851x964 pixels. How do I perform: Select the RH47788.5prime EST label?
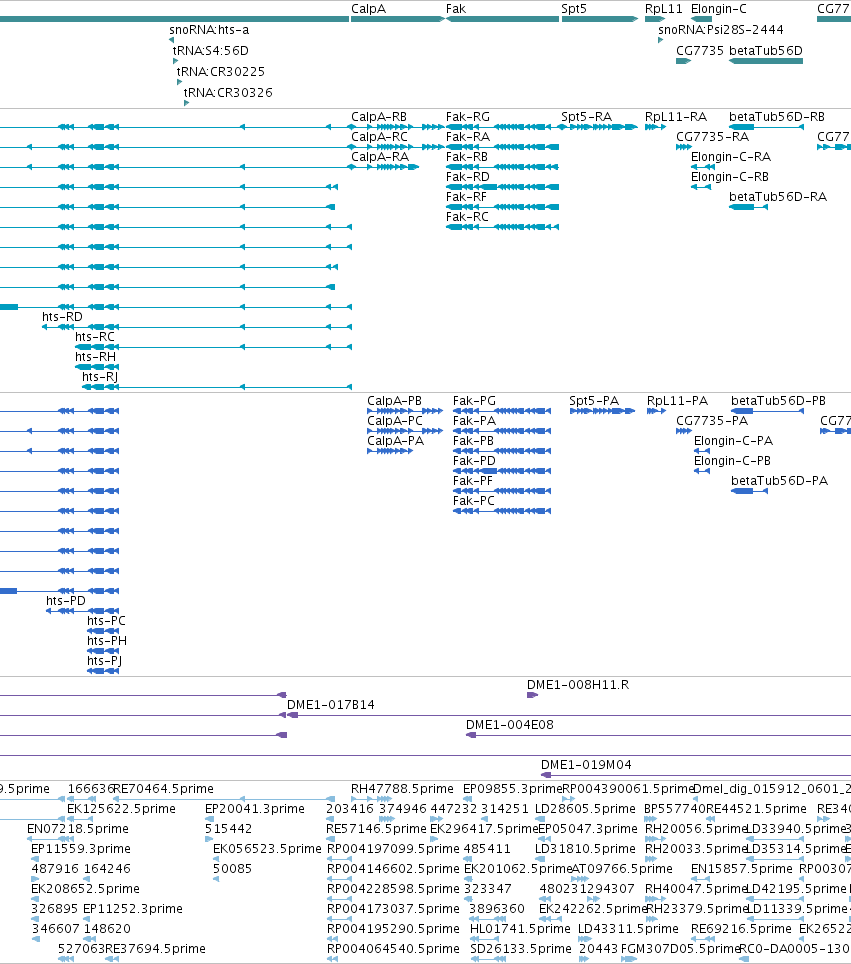[x=402, y=789]
